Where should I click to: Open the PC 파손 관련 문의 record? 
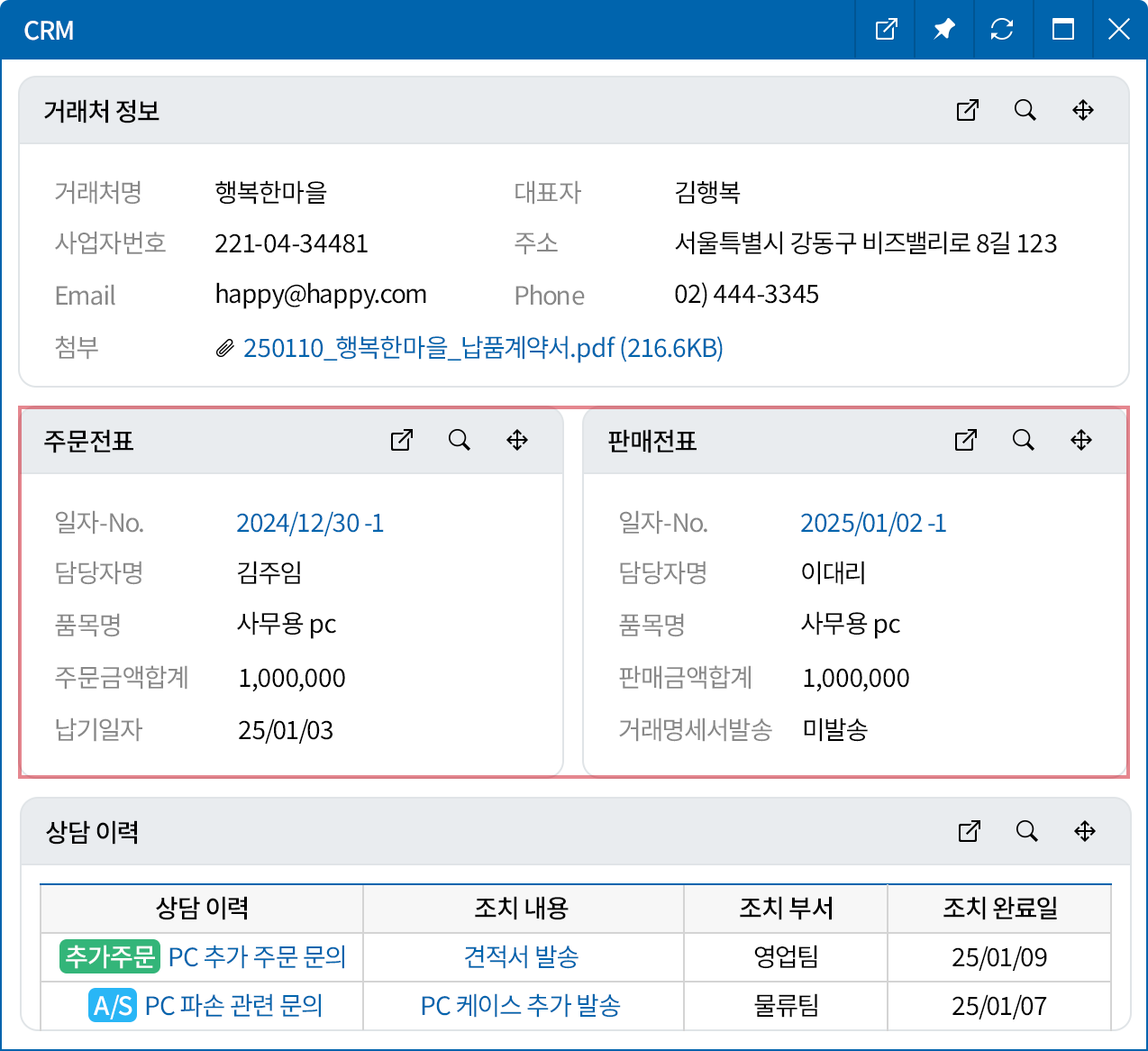234,1006
